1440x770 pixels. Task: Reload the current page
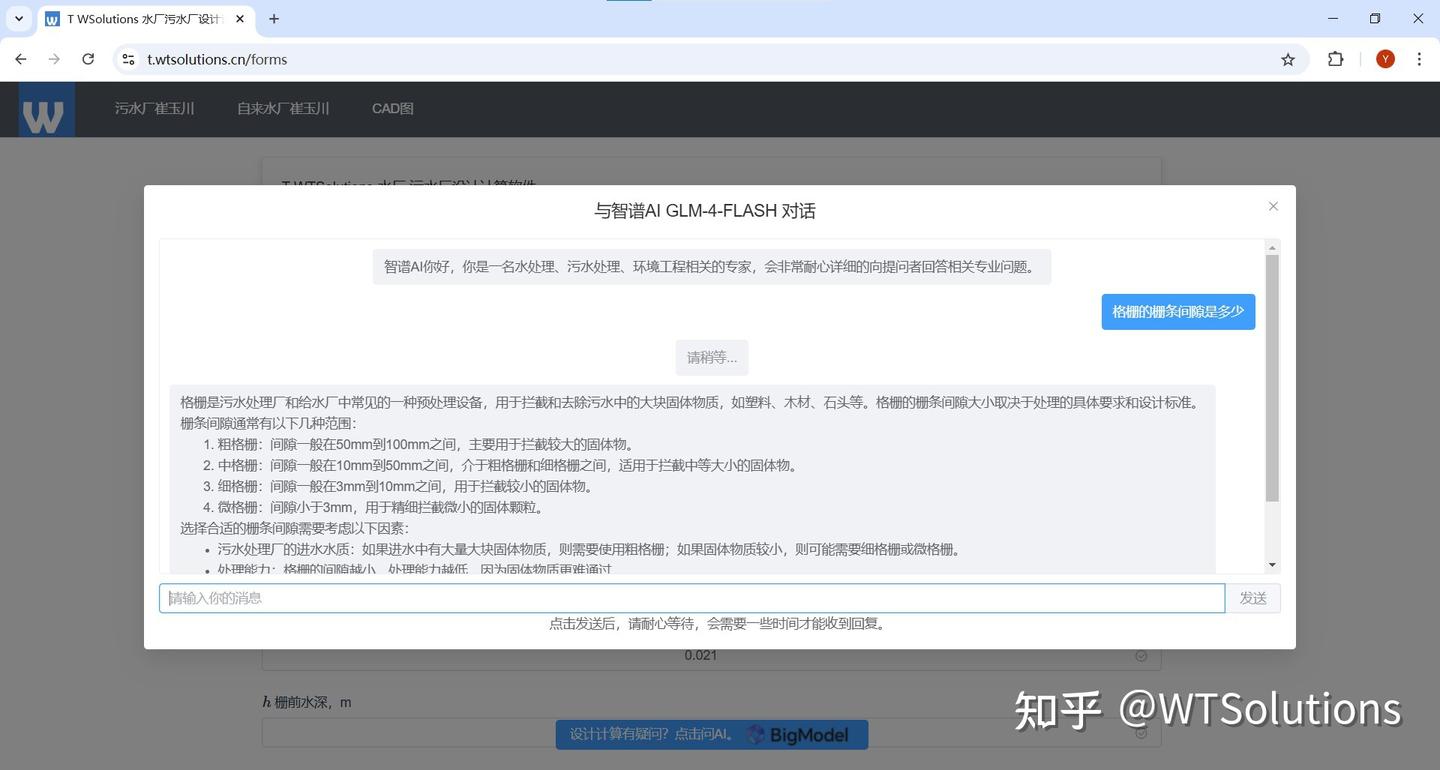88,59
